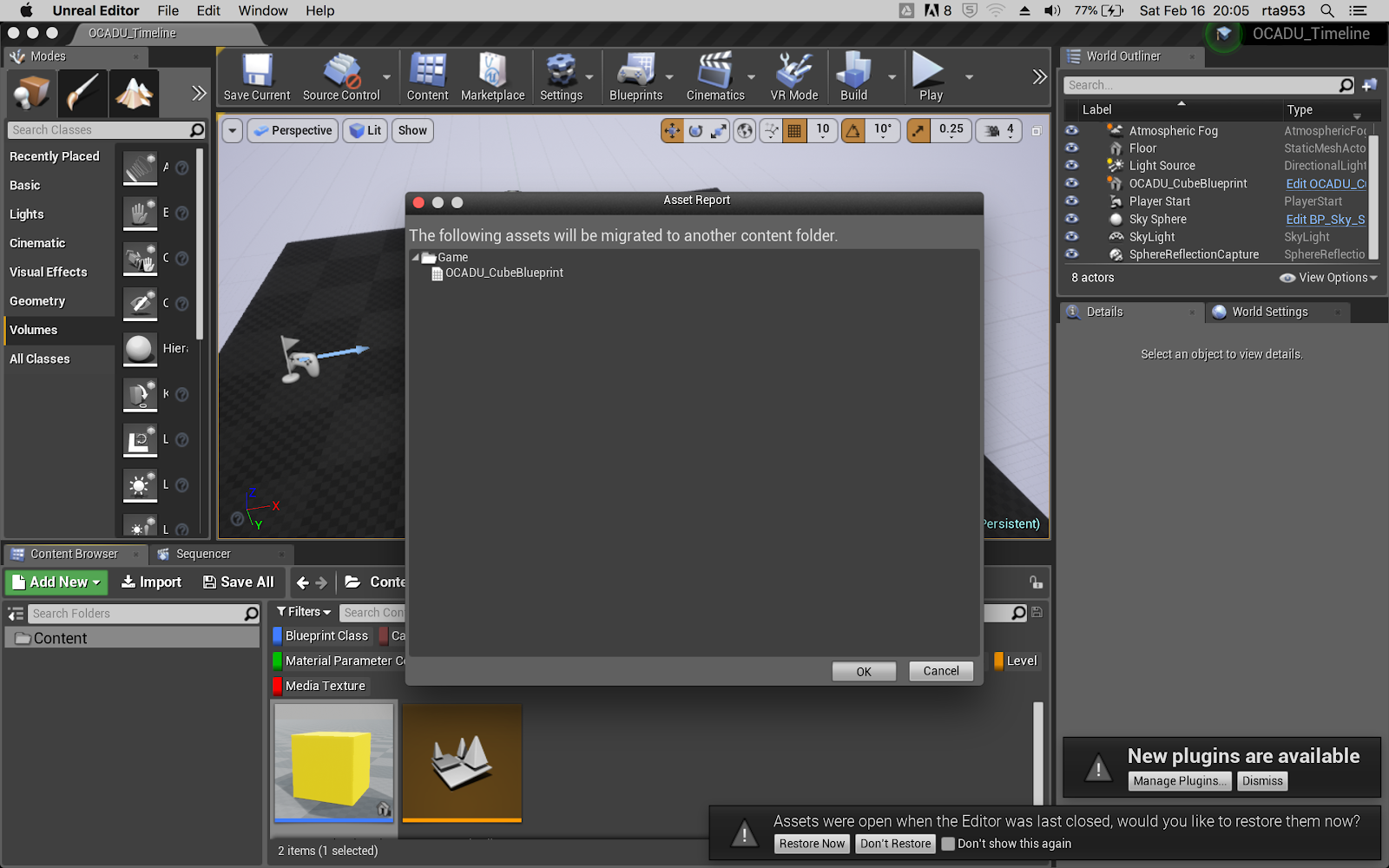Toggle visibility of Atmospheric Fog actor
The height and width of the screenshot is (868, 1389).
pyautogui.click(x=1072, y=130)
